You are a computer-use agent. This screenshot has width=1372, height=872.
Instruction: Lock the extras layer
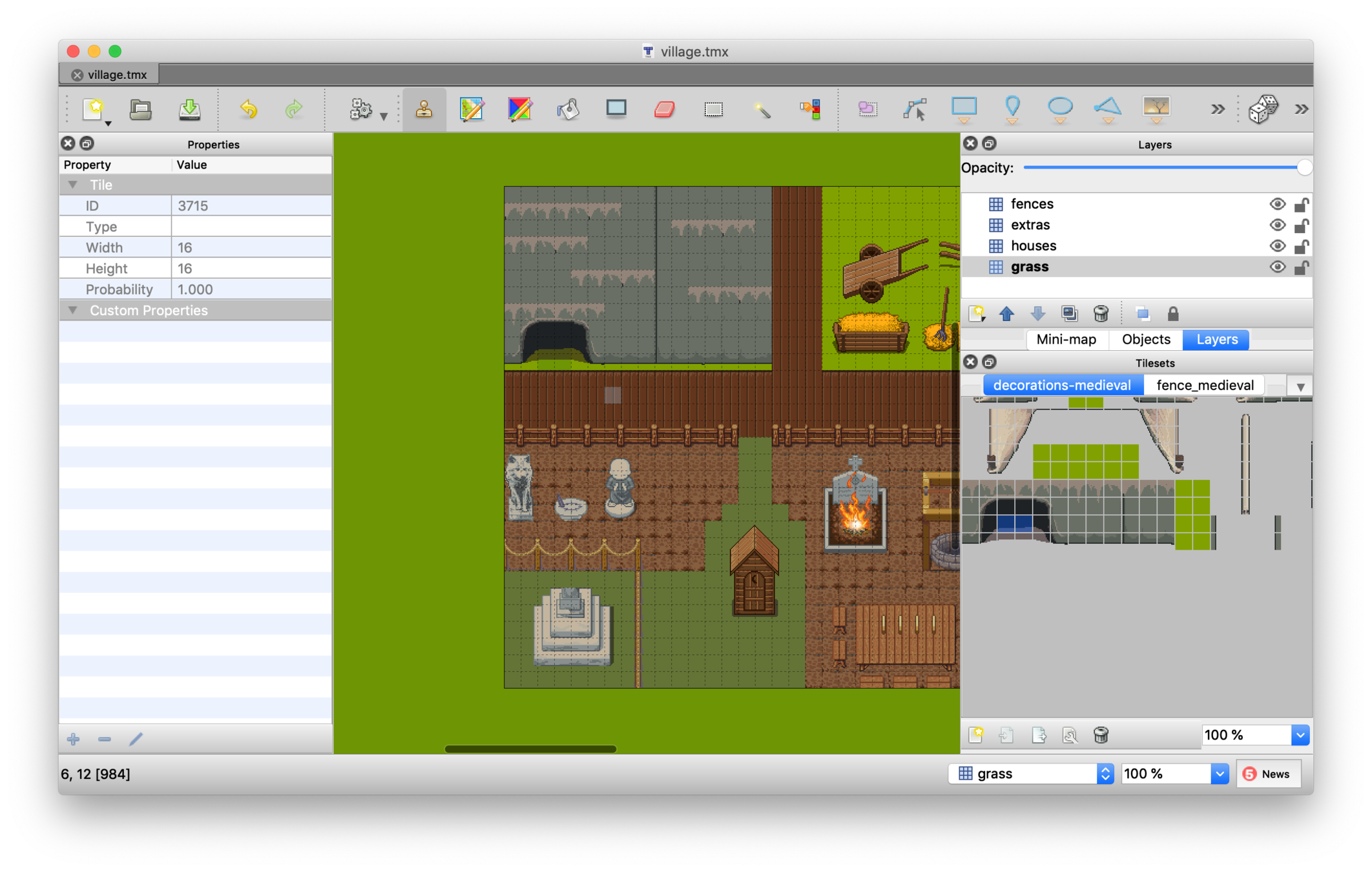pyautogui.click(x=1302, y=225)
